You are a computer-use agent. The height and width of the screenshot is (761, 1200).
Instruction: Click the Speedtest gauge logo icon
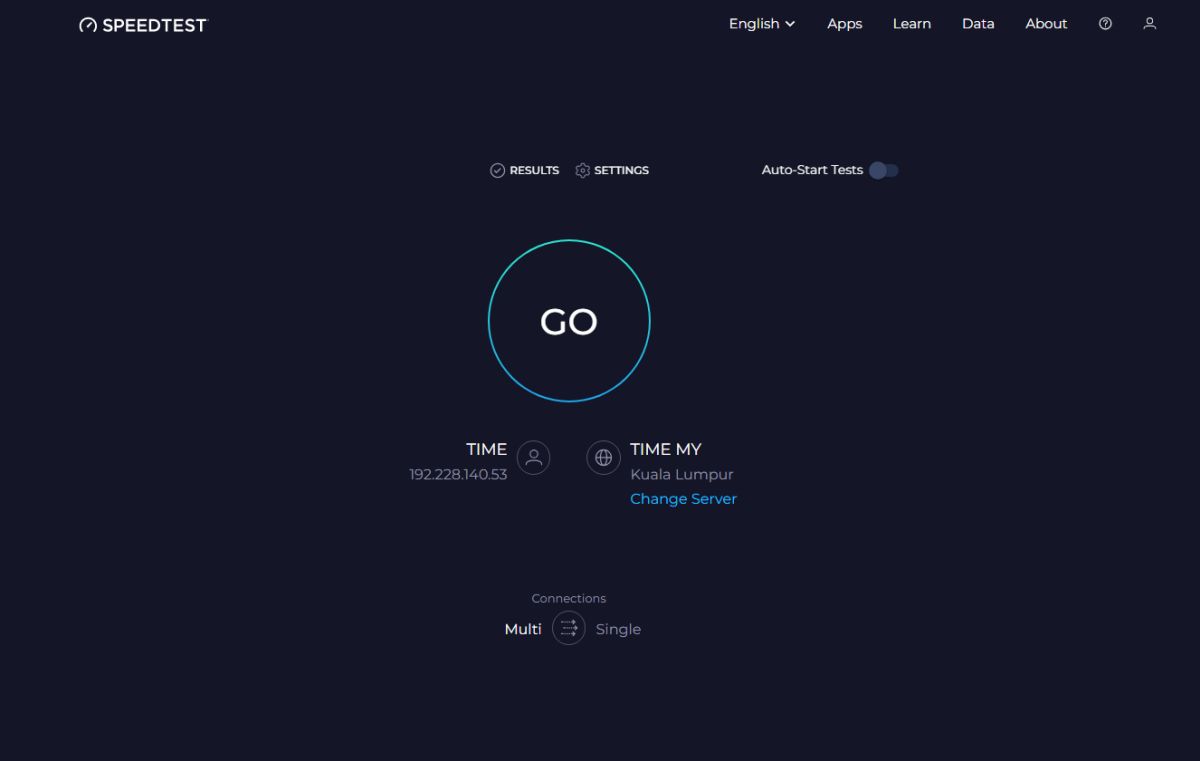point(86,24)
